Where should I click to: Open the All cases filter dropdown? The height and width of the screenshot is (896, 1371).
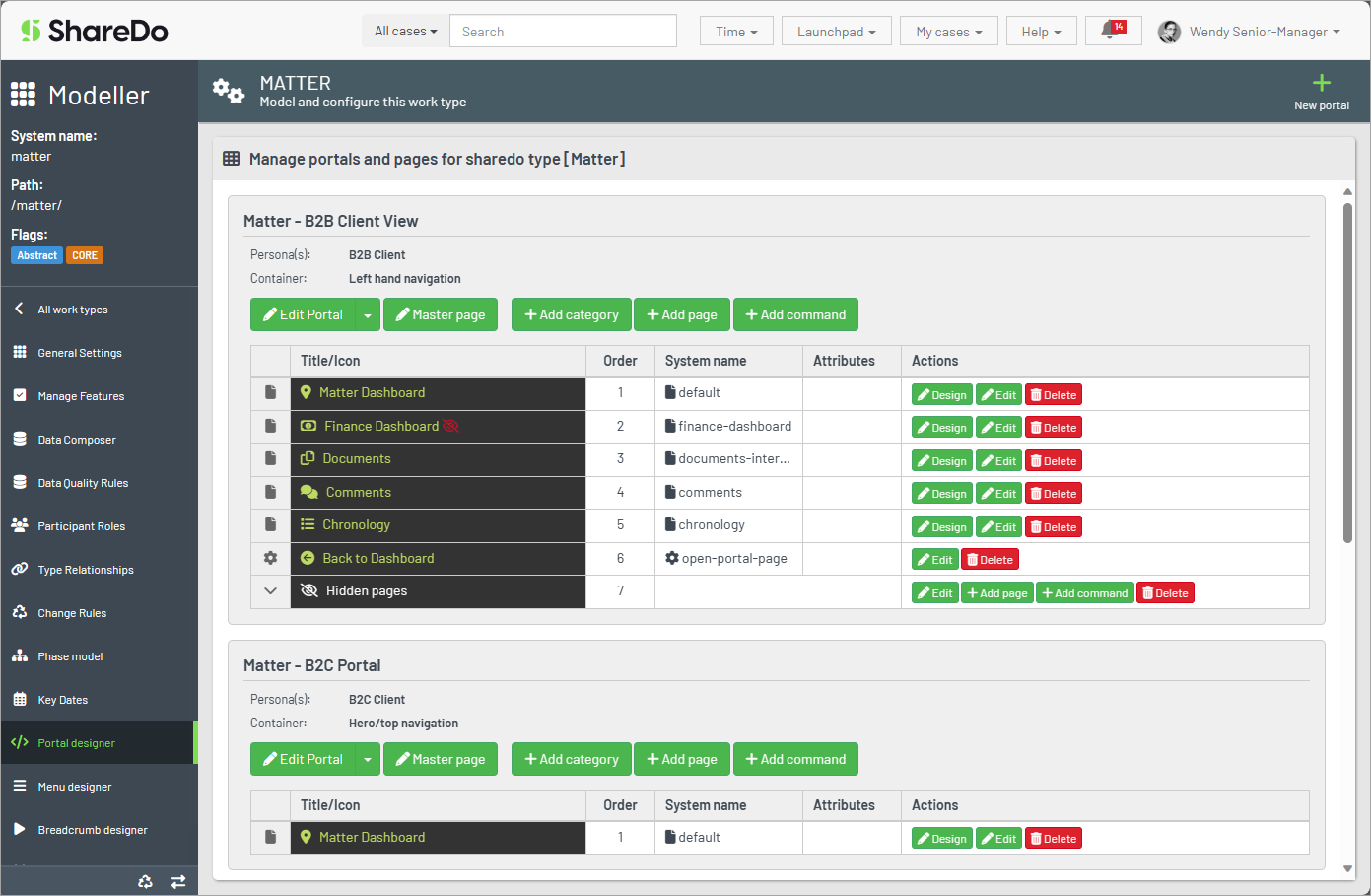tap(404, 31)
